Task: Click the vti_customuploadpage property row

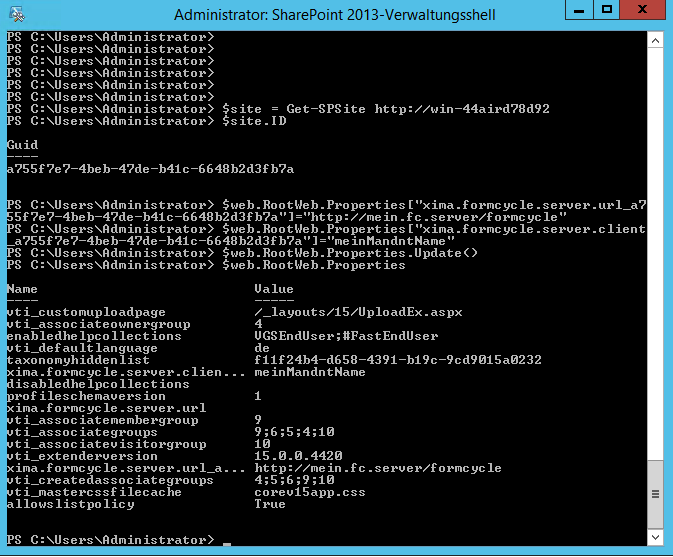Action: [84, 313]
